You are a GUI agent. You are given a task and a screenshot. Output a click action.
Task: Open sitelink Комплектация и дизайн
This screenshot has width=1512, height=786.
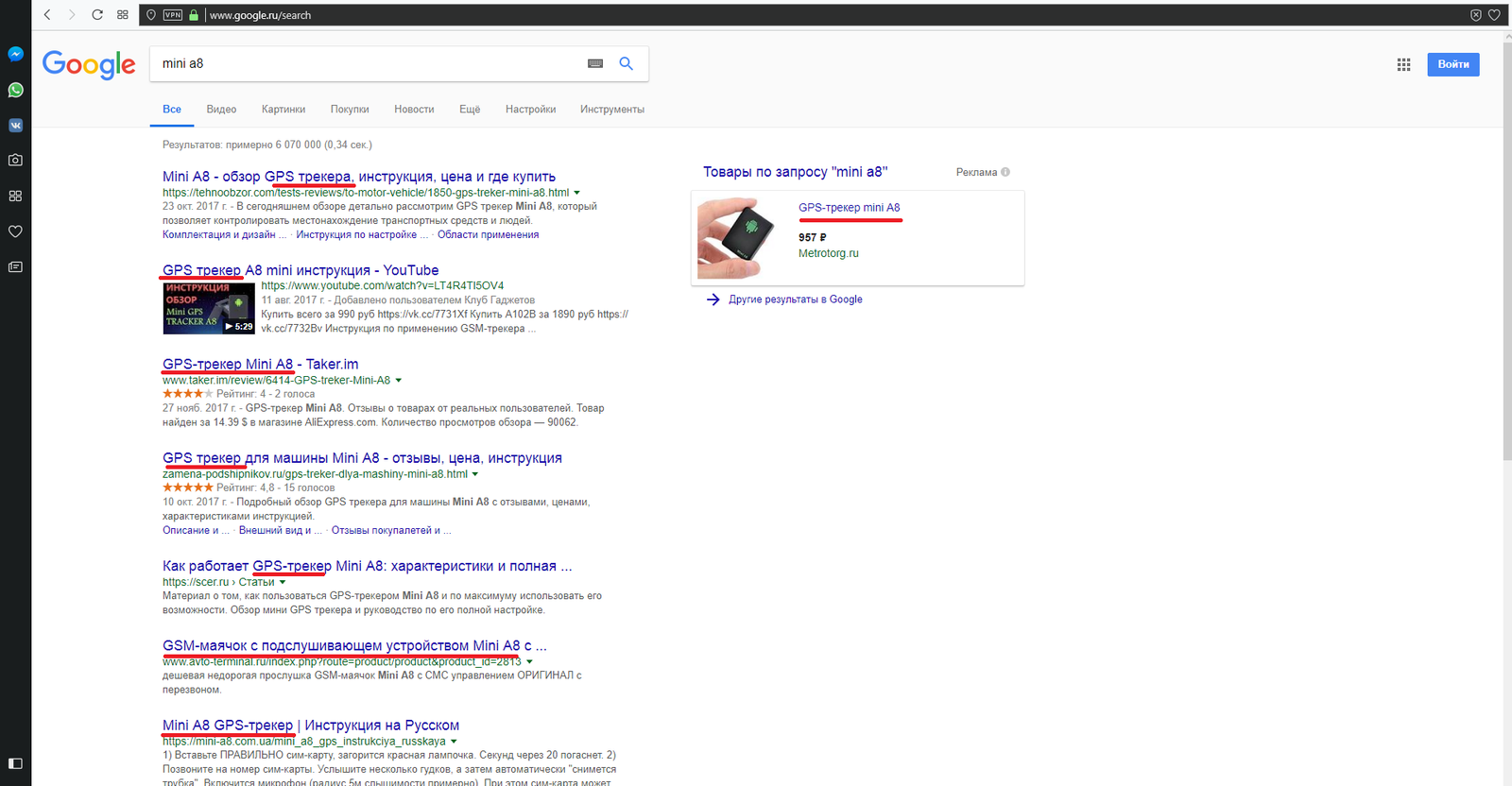225,235
